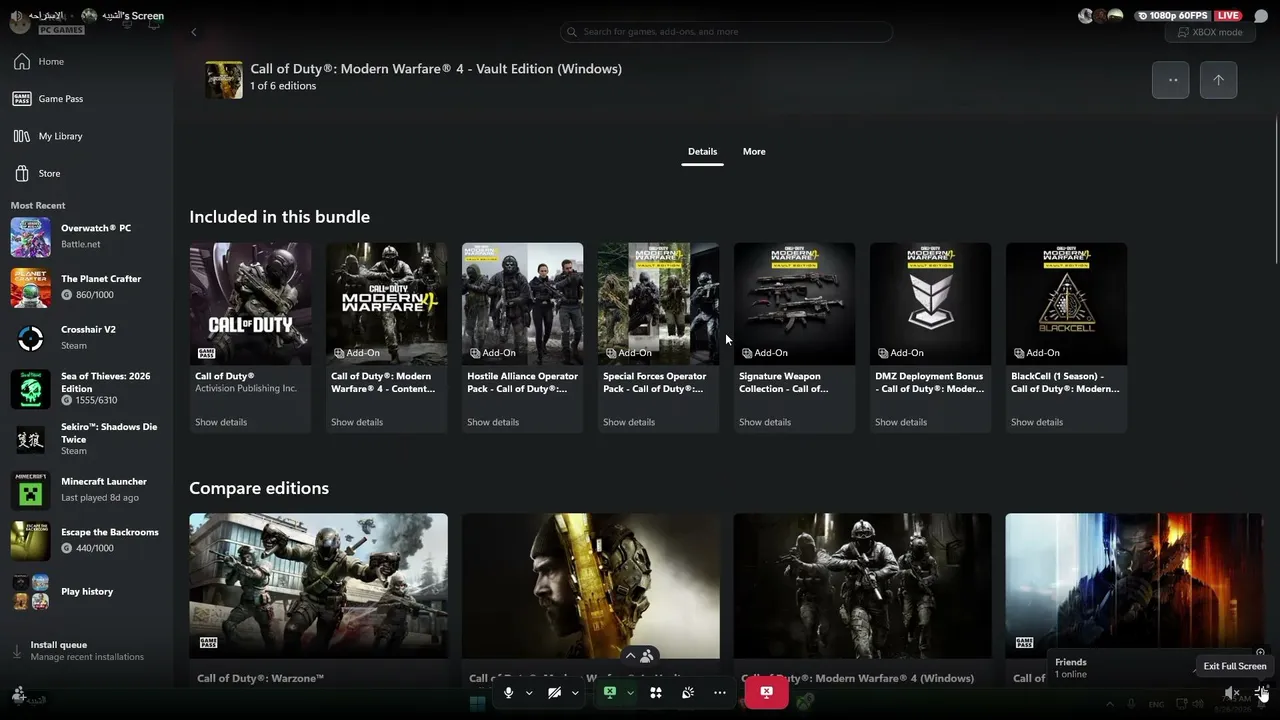Click the search games field
This screenshot has height=720, width=1280.
tap(726, 32)
